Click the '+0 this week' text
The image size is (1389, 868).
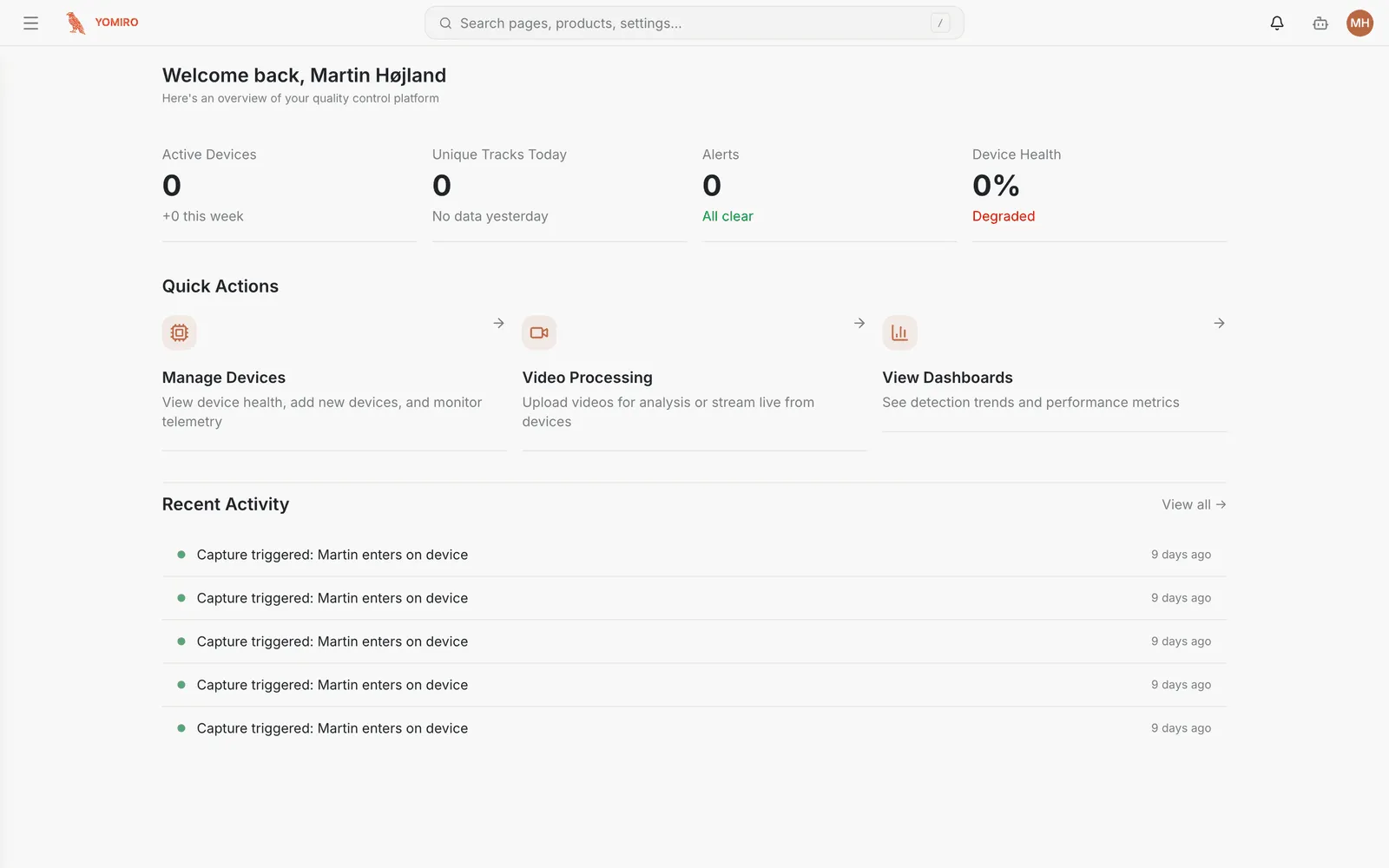click(203, 216)
